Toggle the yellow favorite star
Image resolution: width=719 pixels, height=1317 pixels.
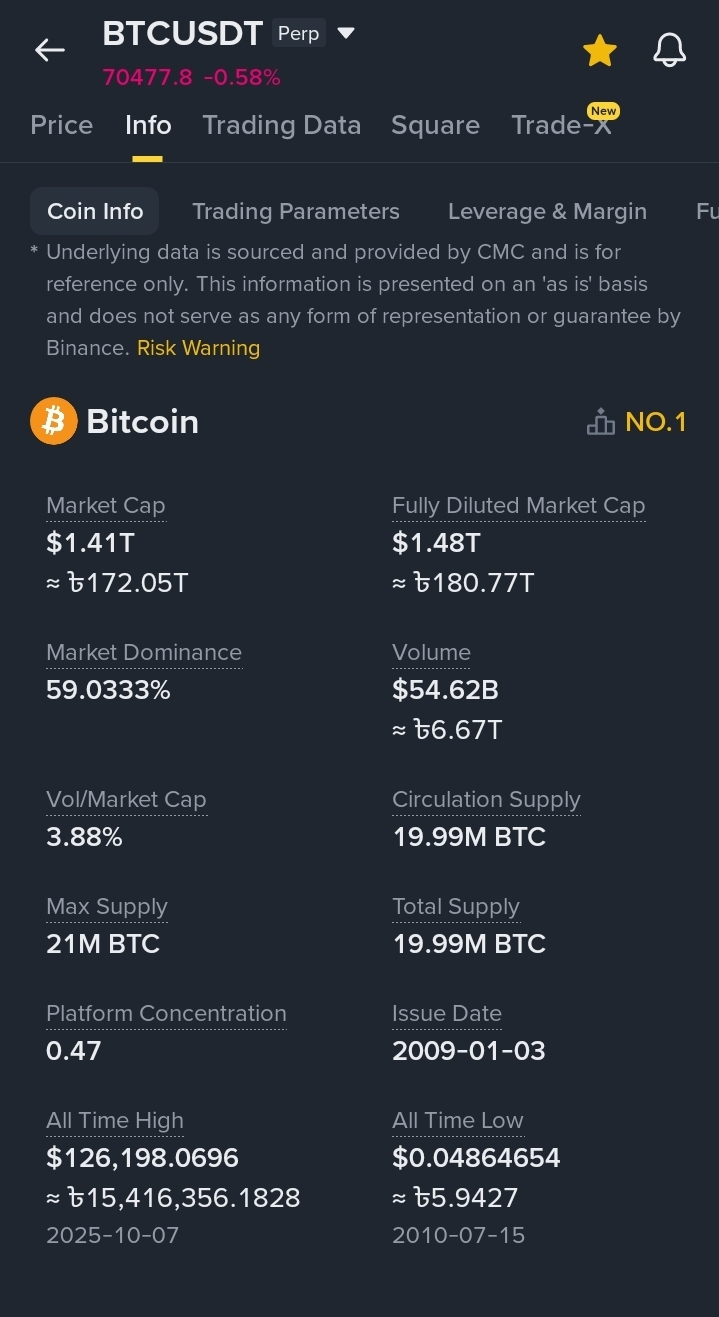[x=600, y=50]
